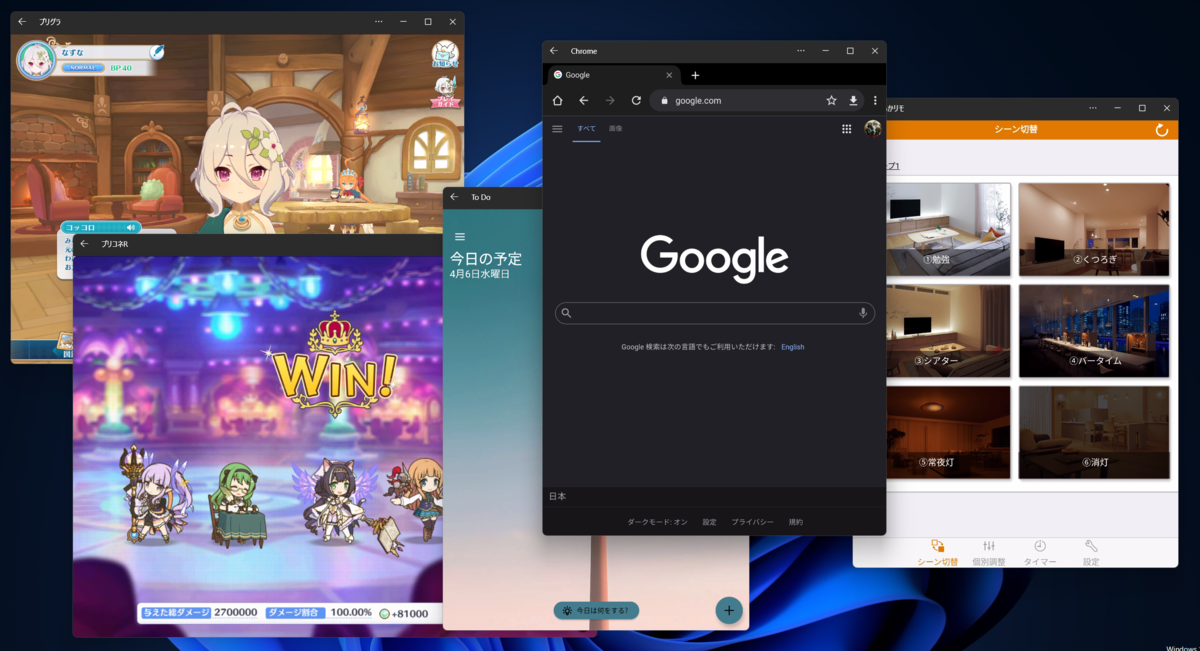The height and width of the screenshot is (651, 1200).
Task: Click Chrome's forward navigation arrow
Action: (x=610, y=100)
